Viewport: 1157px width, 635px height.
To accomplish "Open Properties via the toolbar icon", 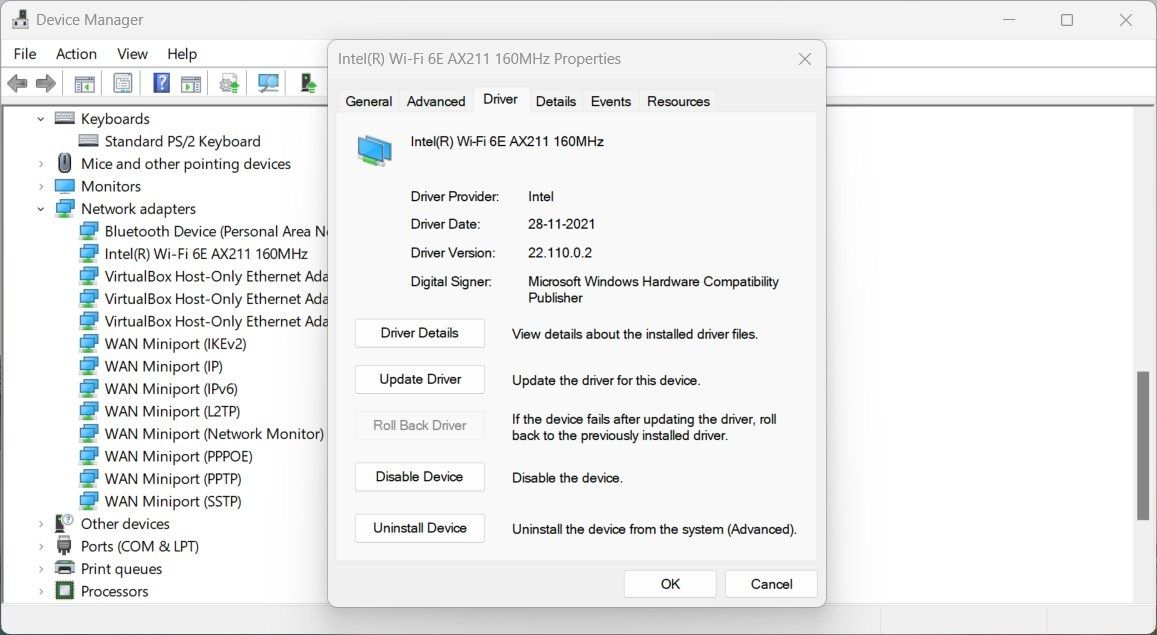I will pyautogui.click(x=122, y=83).
